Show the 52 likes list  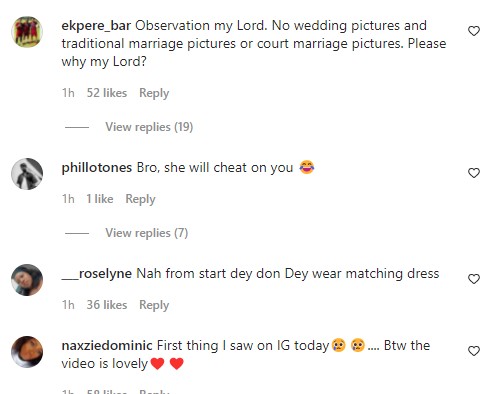click(107, 93)
